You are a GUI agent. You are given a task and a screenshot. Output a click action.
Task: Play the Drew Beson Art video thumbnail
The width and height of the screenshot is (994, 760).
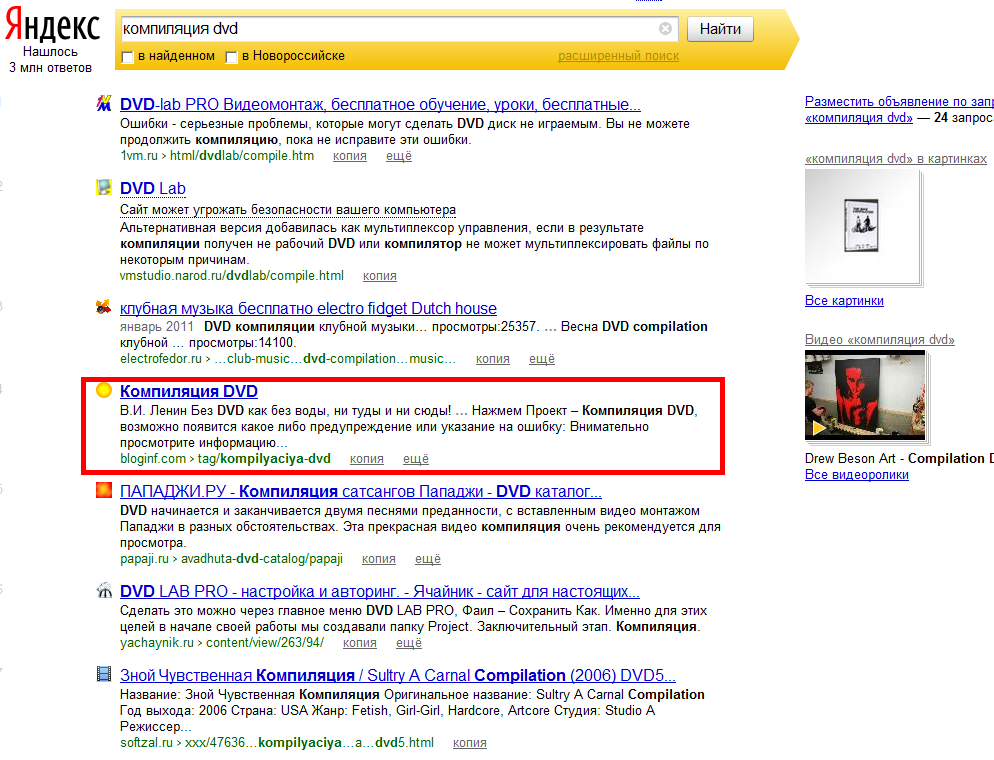865,396
